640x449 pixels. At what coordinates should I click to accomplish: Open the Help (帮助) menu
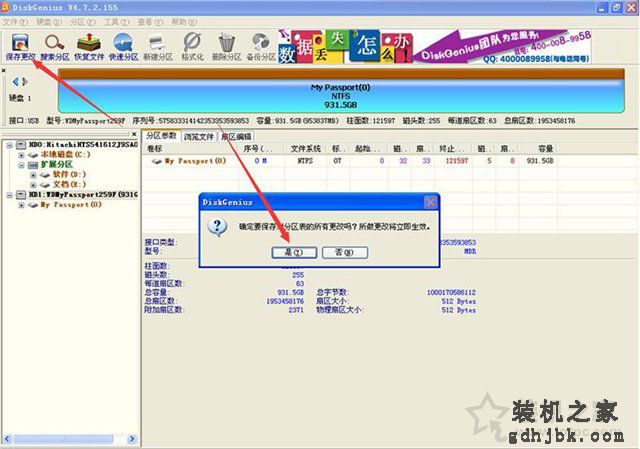184,22
